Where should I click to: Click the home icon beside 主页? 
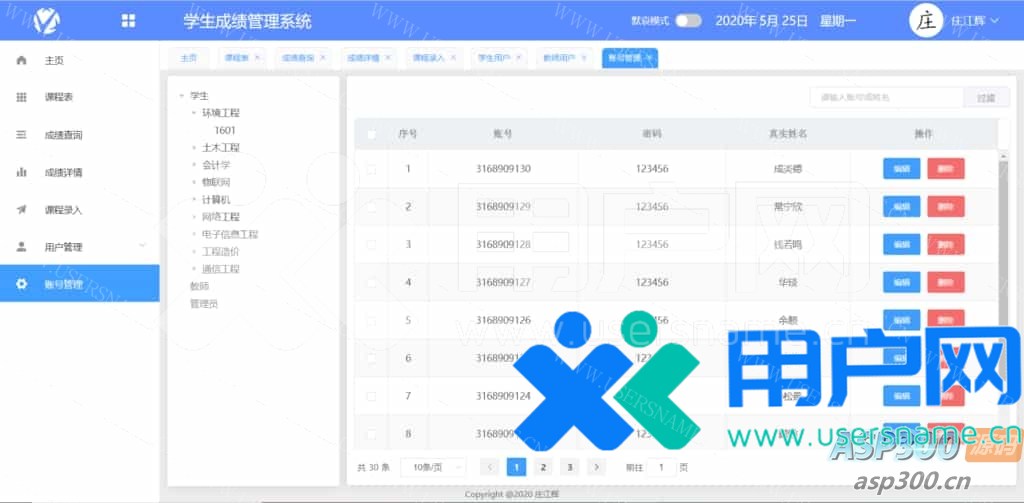tap(21, 60)
